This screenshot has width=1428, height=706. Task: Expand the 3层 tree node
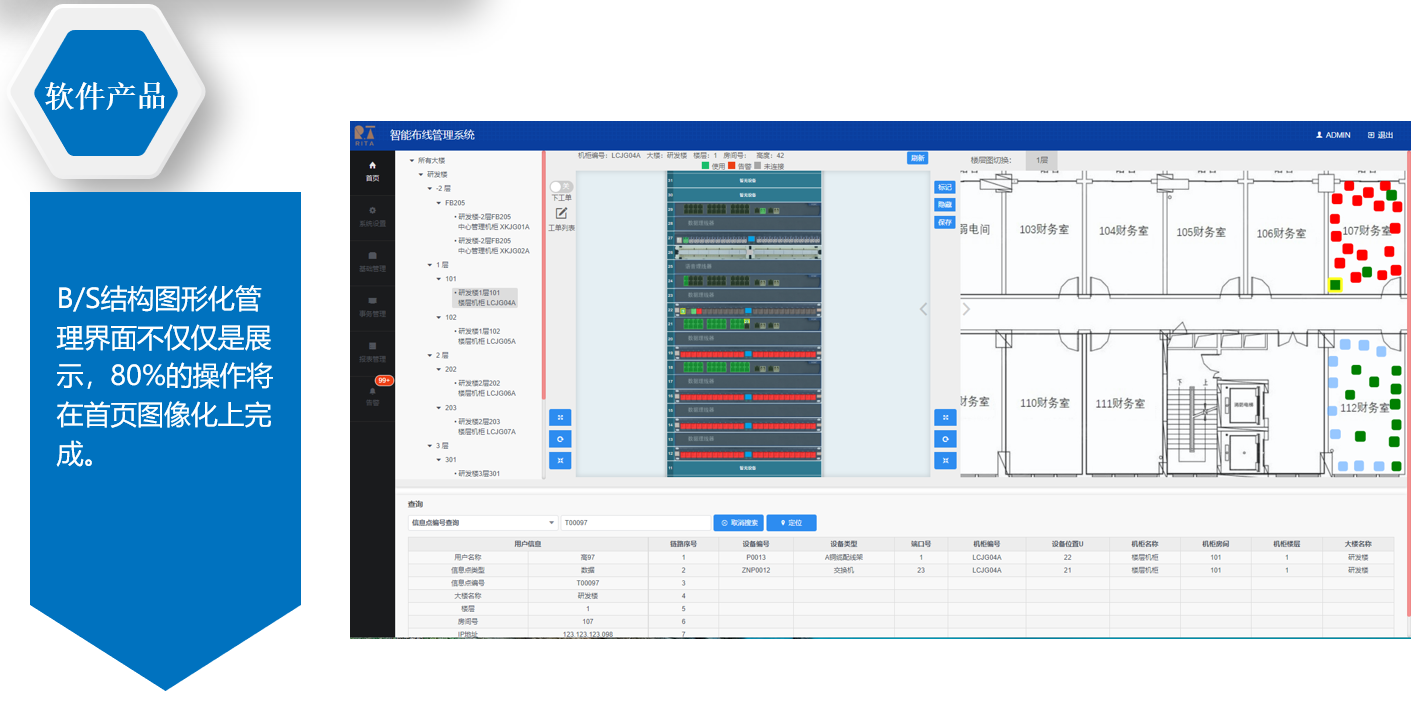click(429, 446)
